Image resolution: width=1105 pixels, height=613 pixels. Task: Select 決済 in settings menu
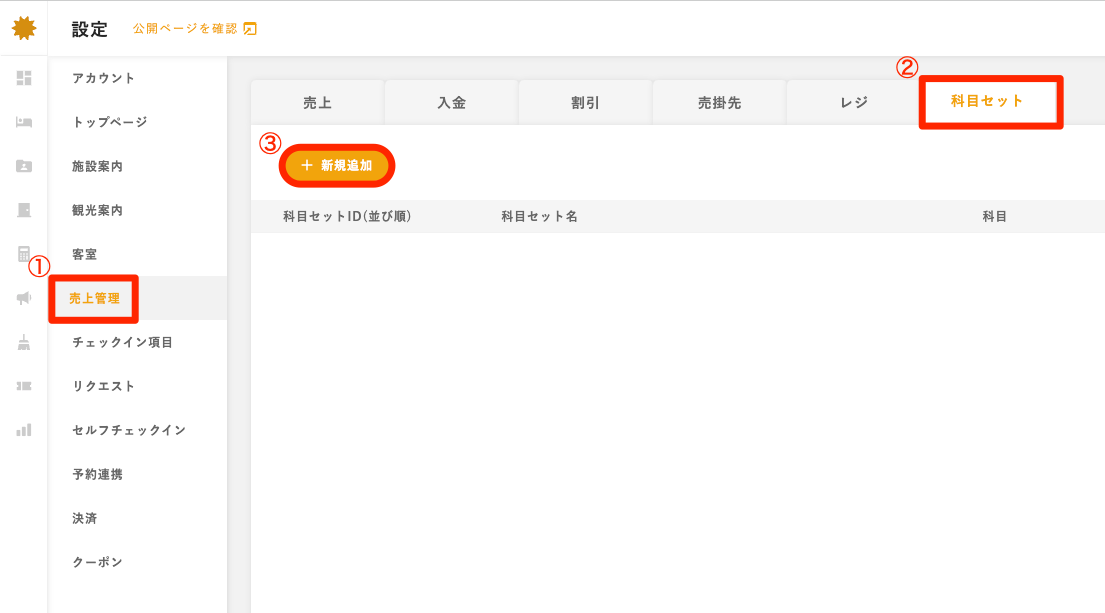point(85,519)
